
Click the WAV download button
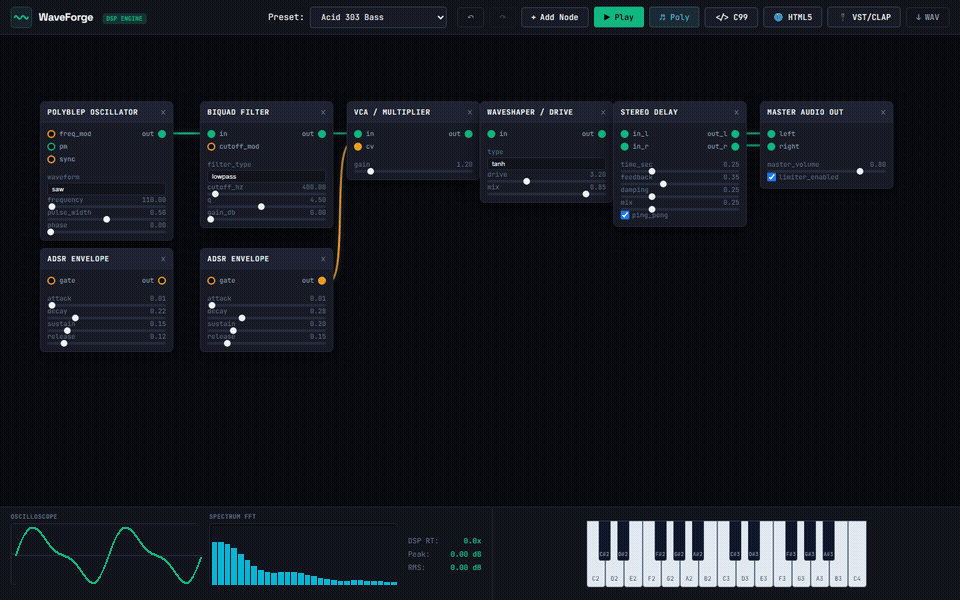tap(928, 17)
